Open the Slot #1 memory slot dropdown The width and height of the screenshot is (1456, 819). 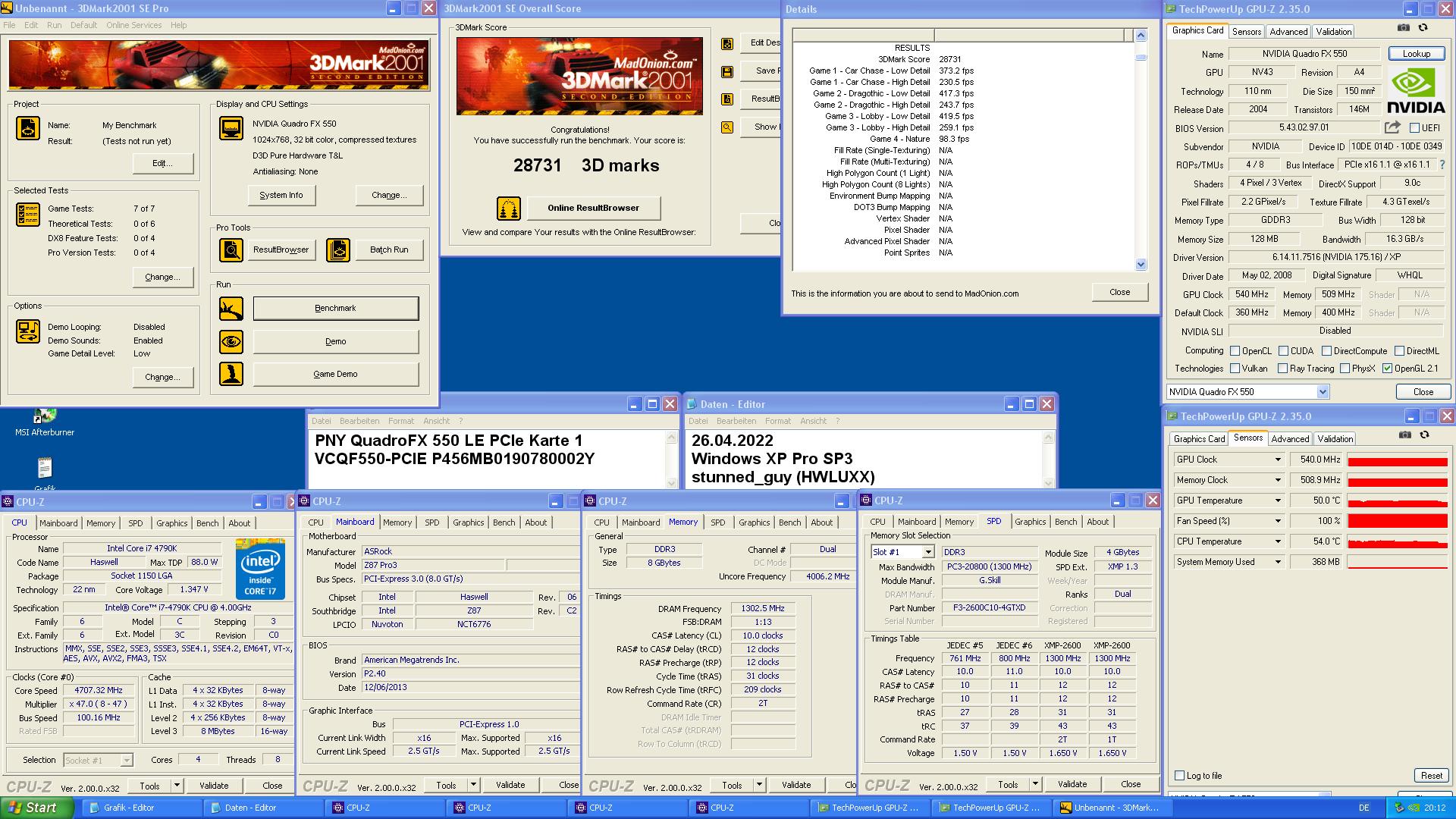(927, 552)
